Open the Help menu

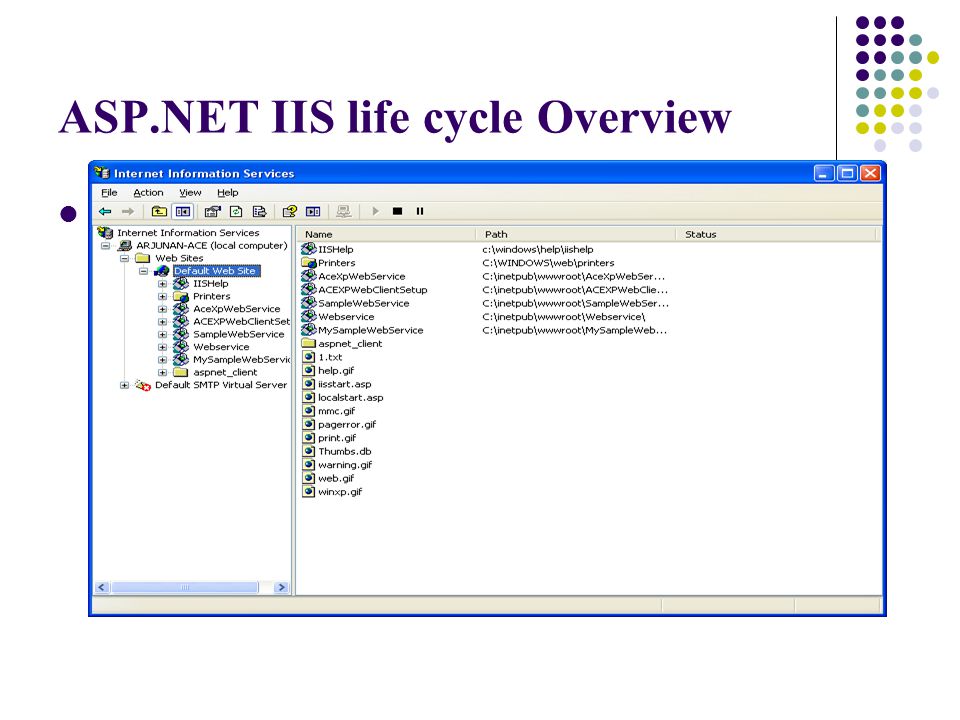click(x=228, y=192)
